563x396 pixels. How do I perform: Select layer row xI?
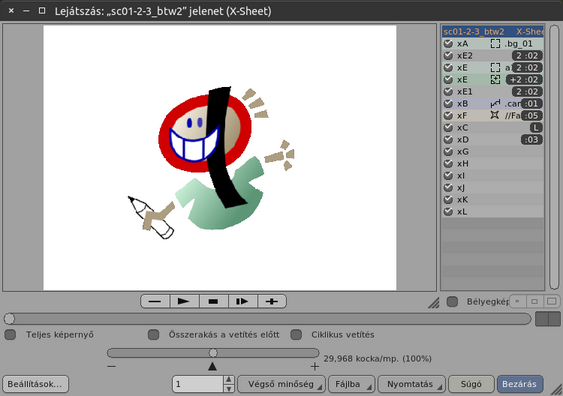(493, 176)
